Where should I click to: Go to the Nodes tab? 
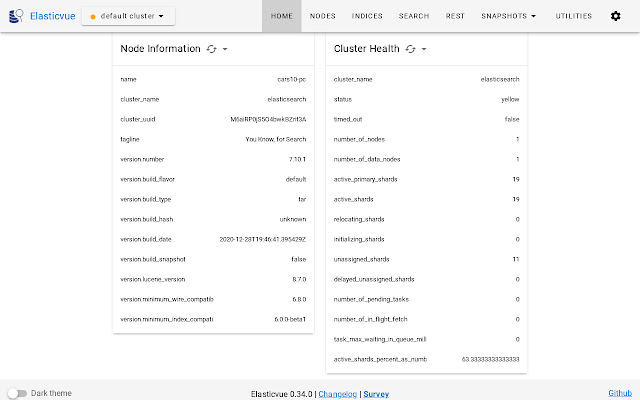[323, 16]
